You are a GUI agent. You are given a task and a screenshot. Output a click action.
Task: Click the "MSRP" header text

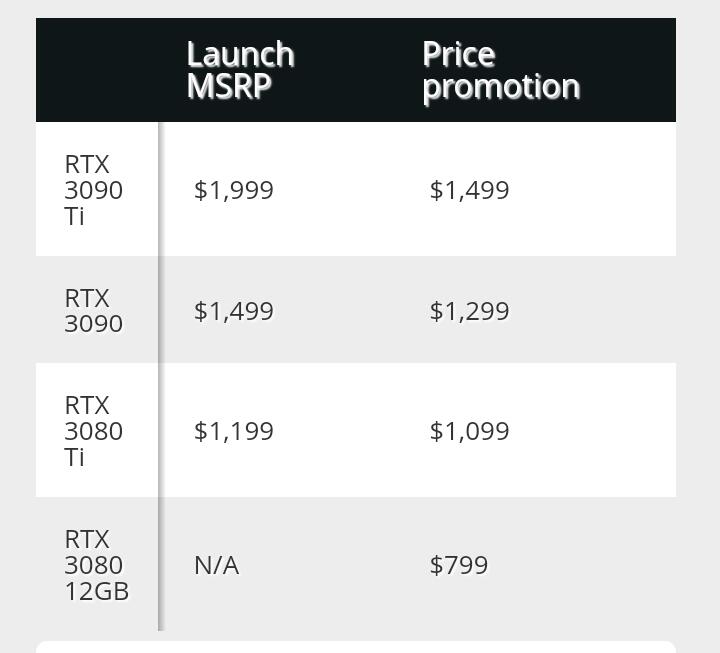coord(229,86)
